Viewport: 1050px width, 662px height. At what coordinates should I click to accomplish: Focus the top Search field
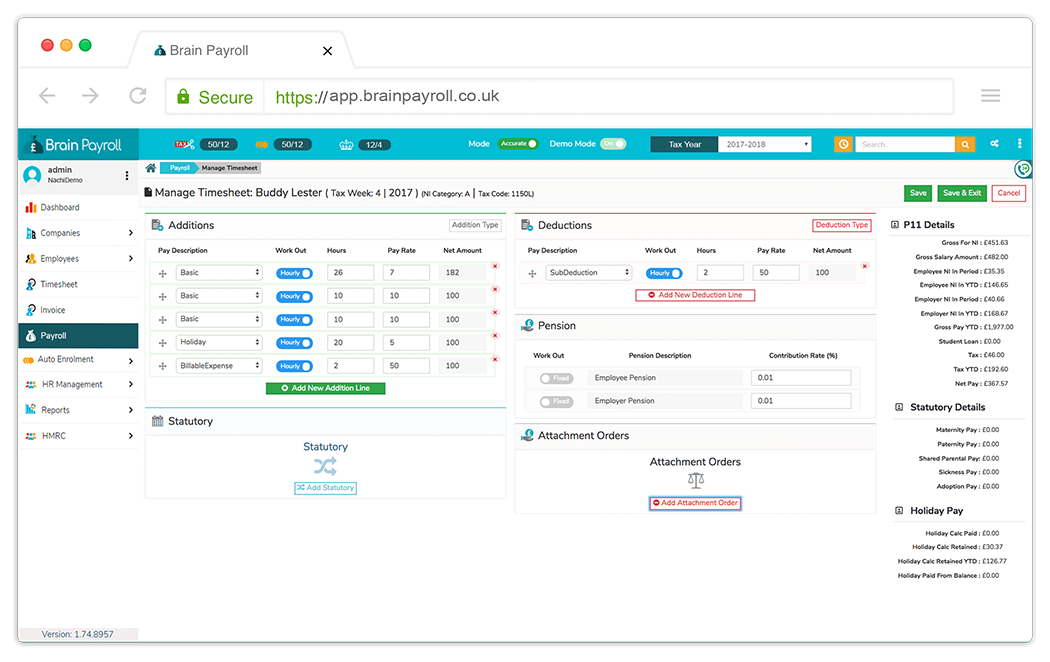pos(905,145)
